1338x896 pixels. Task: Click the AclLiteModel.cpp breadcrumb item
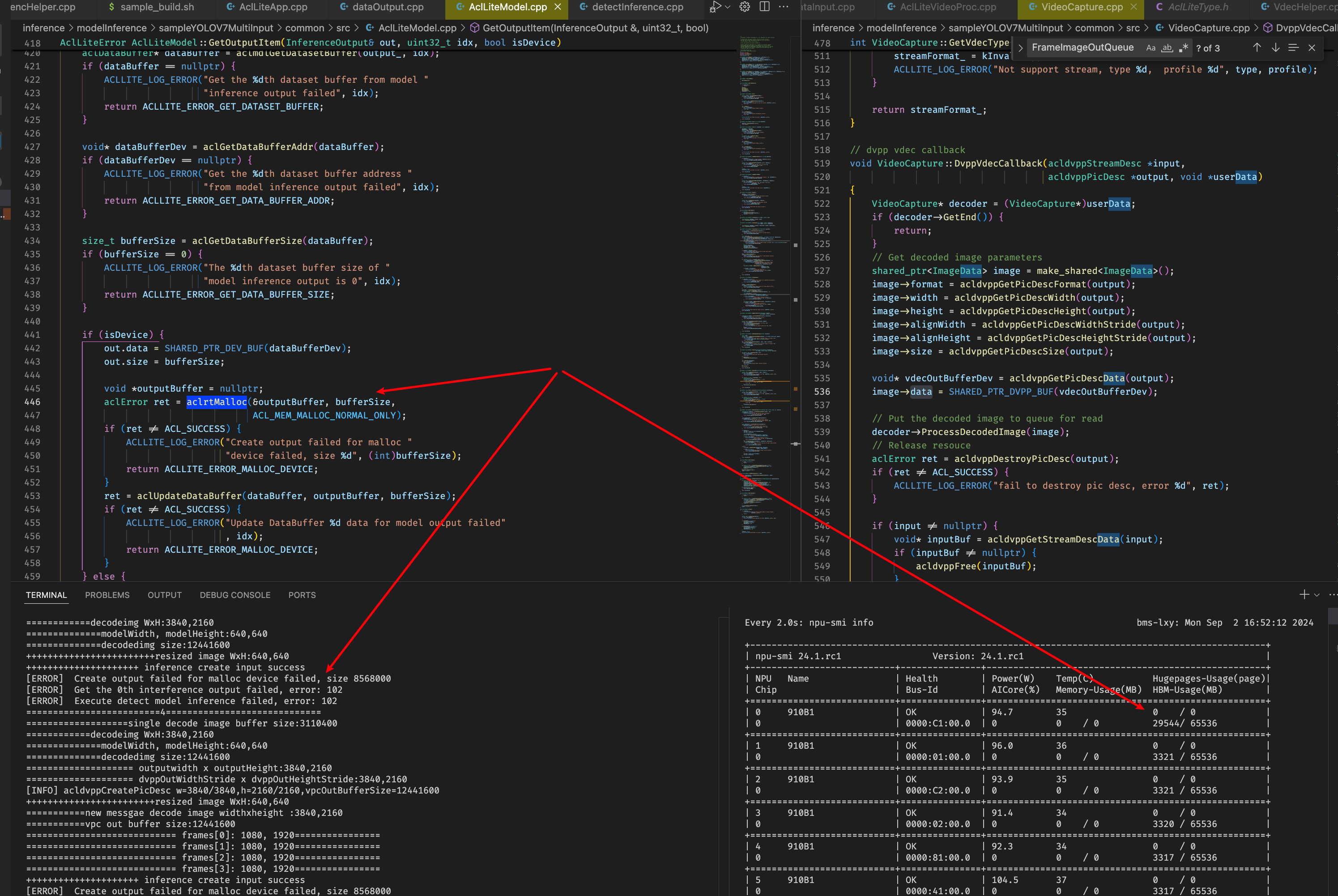417,28
